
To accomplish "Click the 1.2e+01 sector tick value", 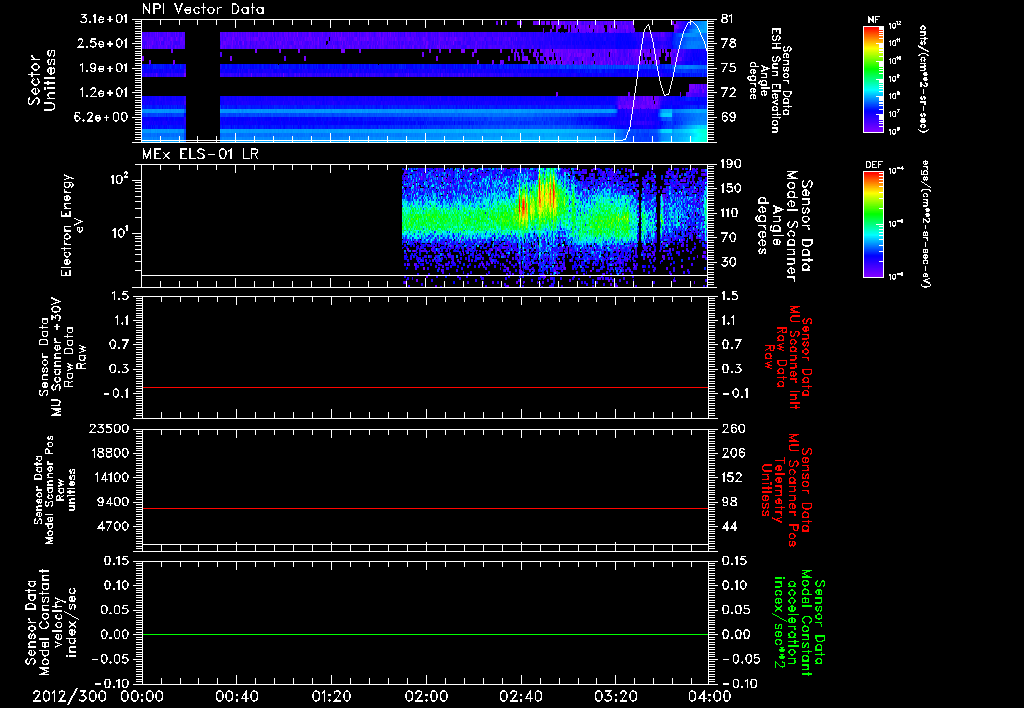I will point(103,93).
